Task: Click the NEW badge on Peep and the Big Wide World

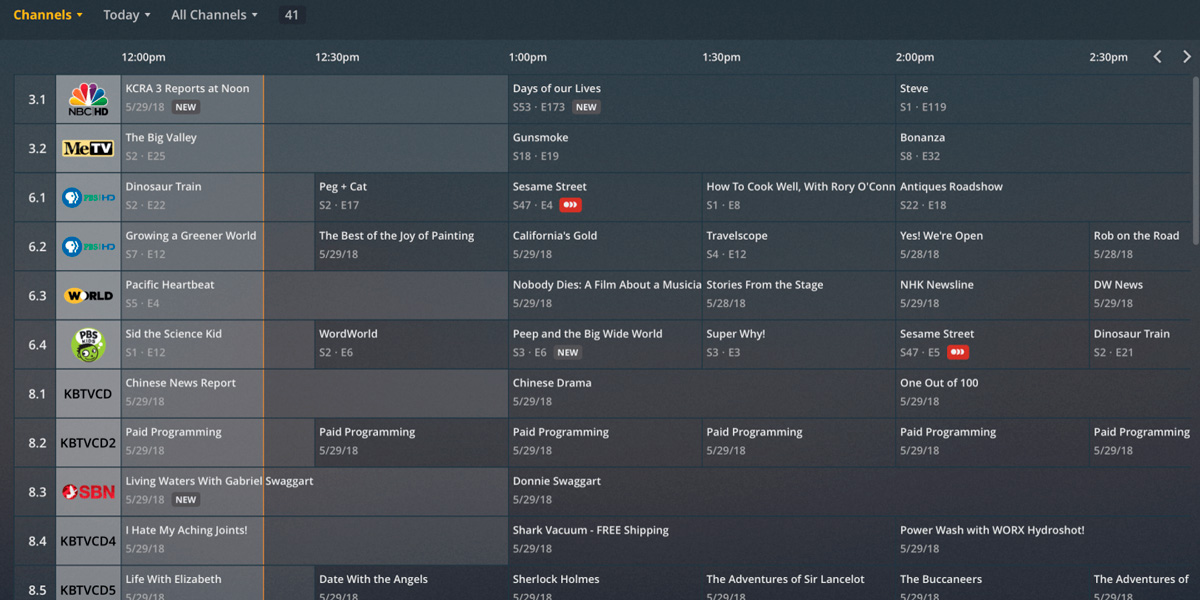Action: click(568, 352)
